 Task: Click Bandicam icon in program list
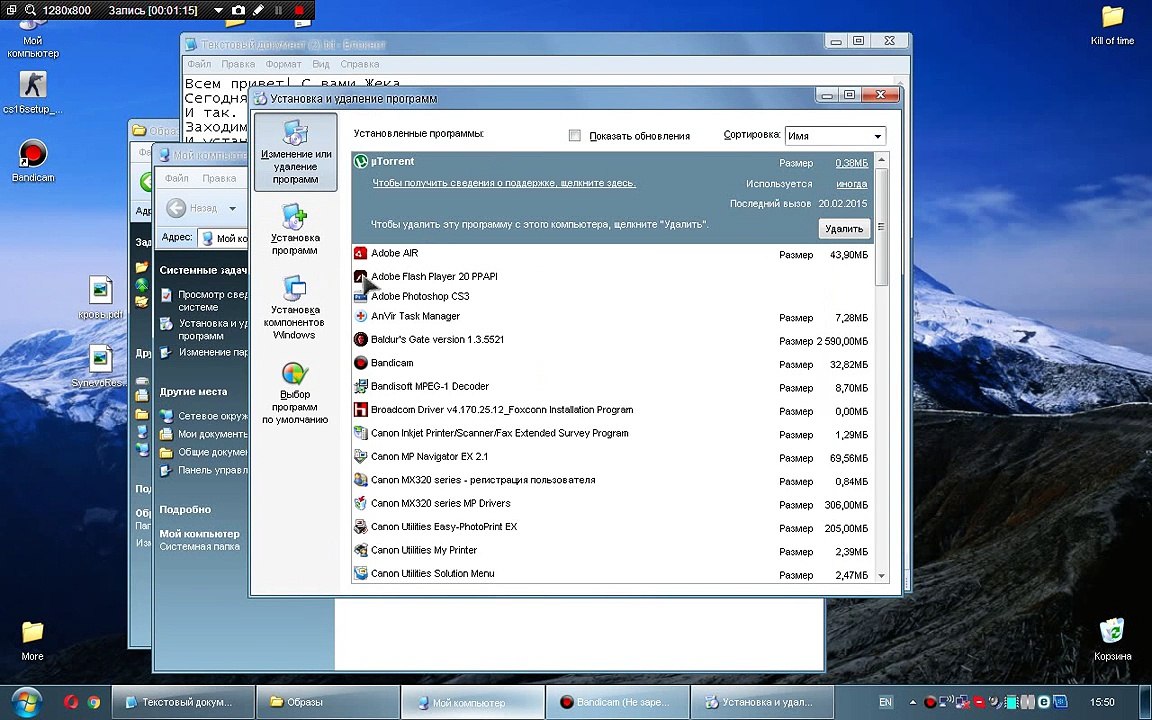click(x=361, y=363)
